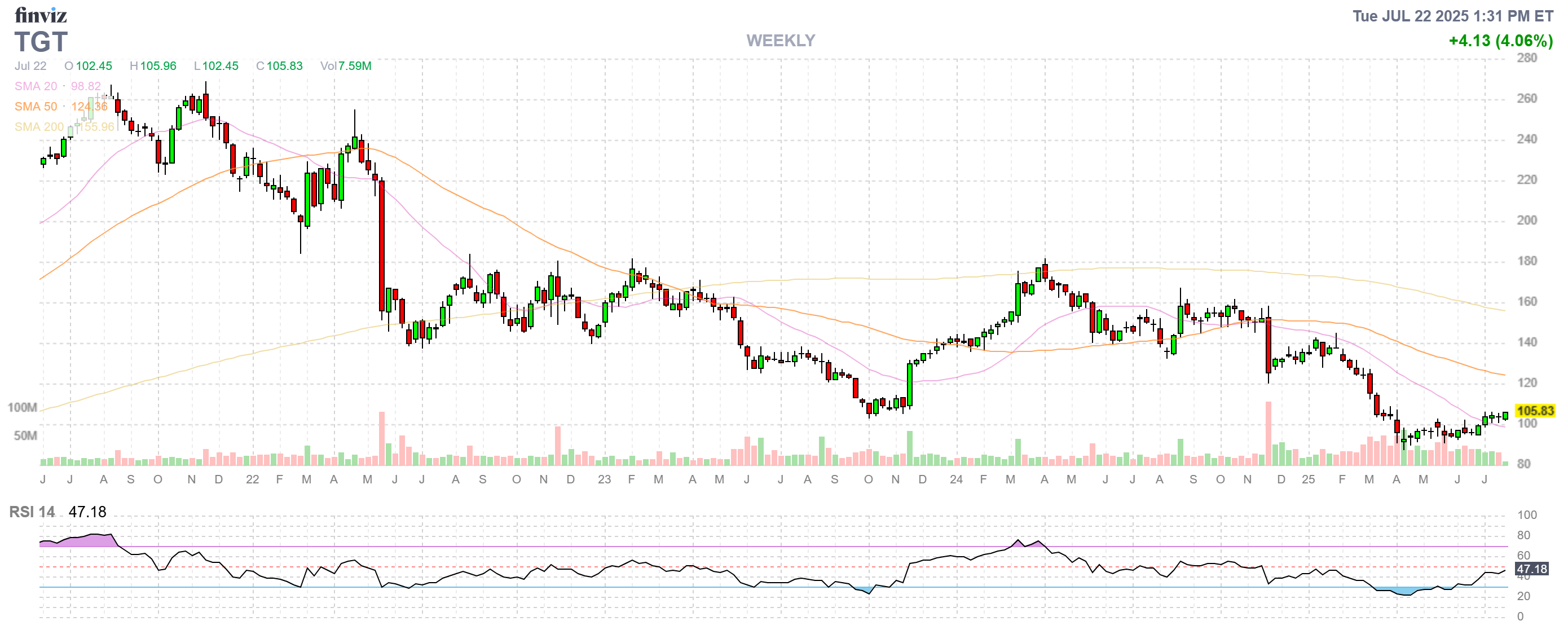
Task: Click the timestamp Tue JUL 22 2025
Action: click(x=1452, y=16)
